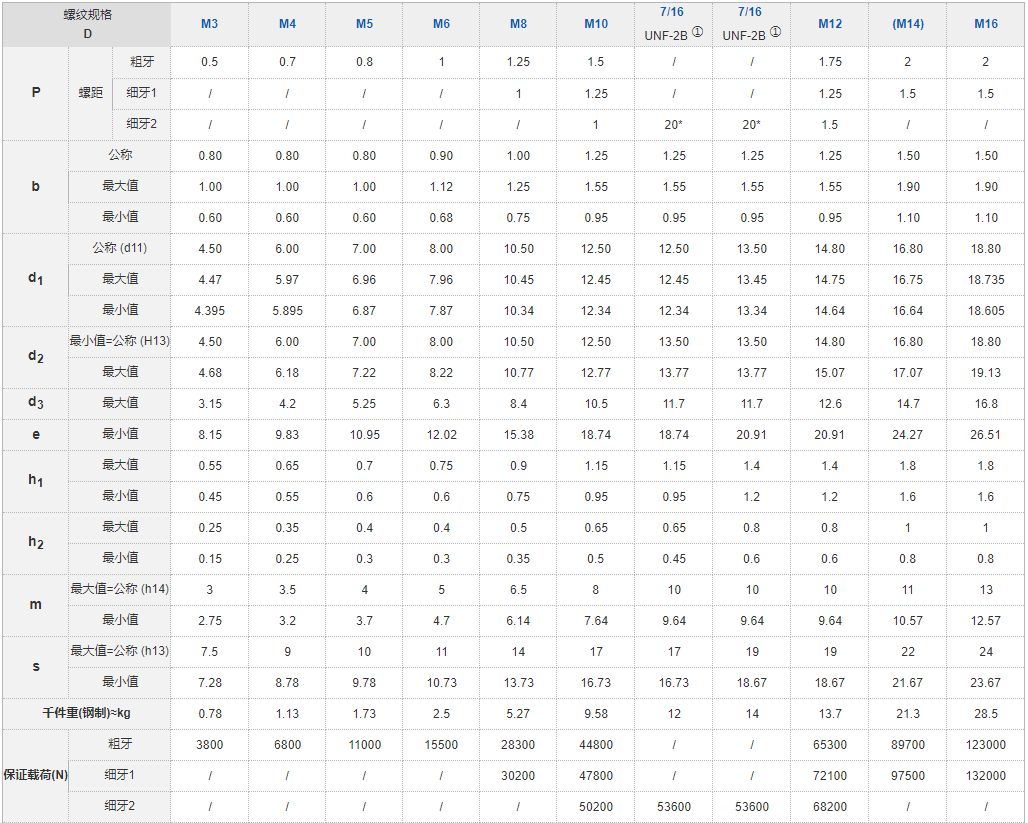The height and width of the screenshot is (823, 1028).
Task: Click the 44800 proof load cell
Action: [596, 745]
